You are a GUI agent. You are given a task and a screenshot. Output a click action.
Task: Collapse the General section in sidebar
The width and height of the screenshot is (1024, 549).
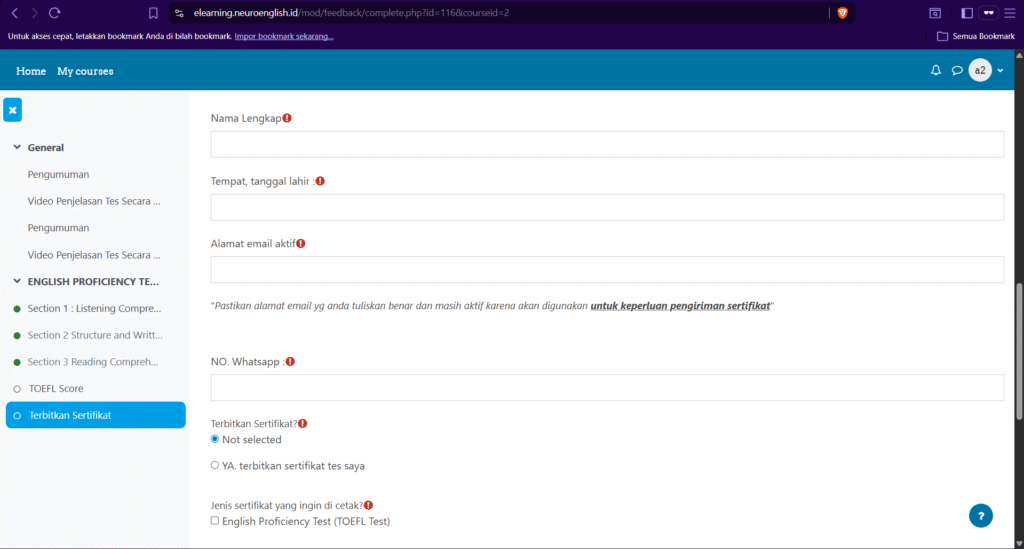(x=17, y=147)
